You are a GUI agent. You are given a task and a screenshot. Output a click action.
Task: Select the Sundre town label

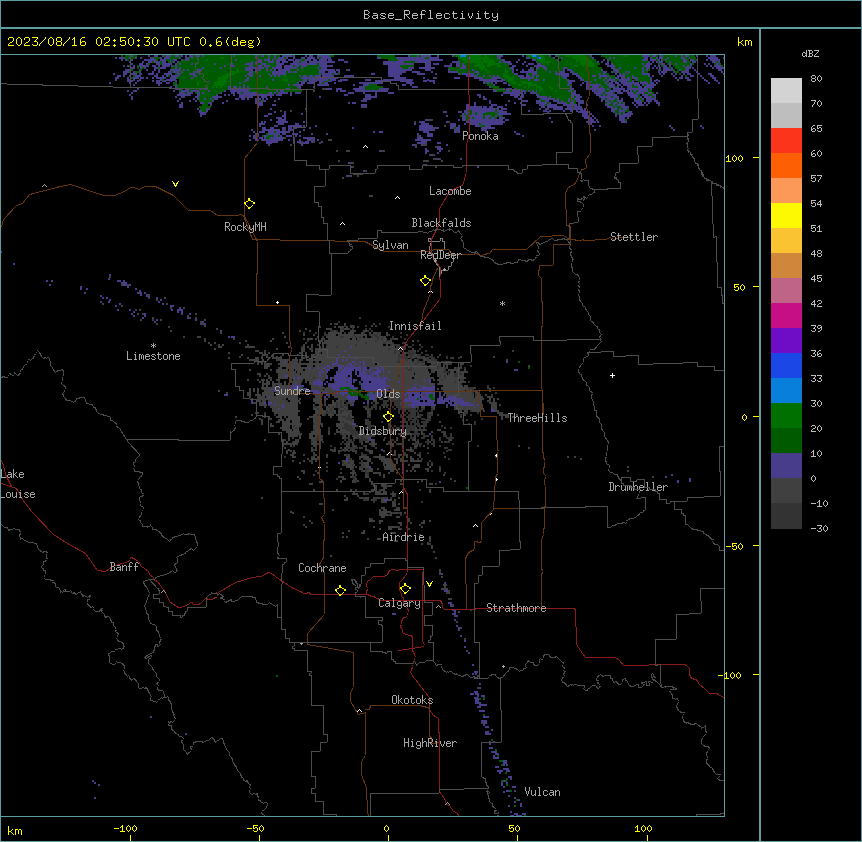[292, 391]
